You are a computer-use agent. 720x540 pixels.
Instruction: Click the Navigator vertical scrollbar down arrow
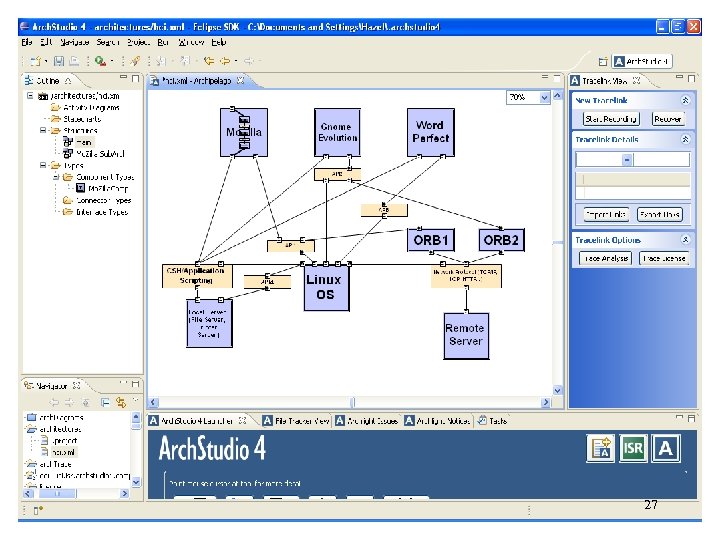(136, 482)
